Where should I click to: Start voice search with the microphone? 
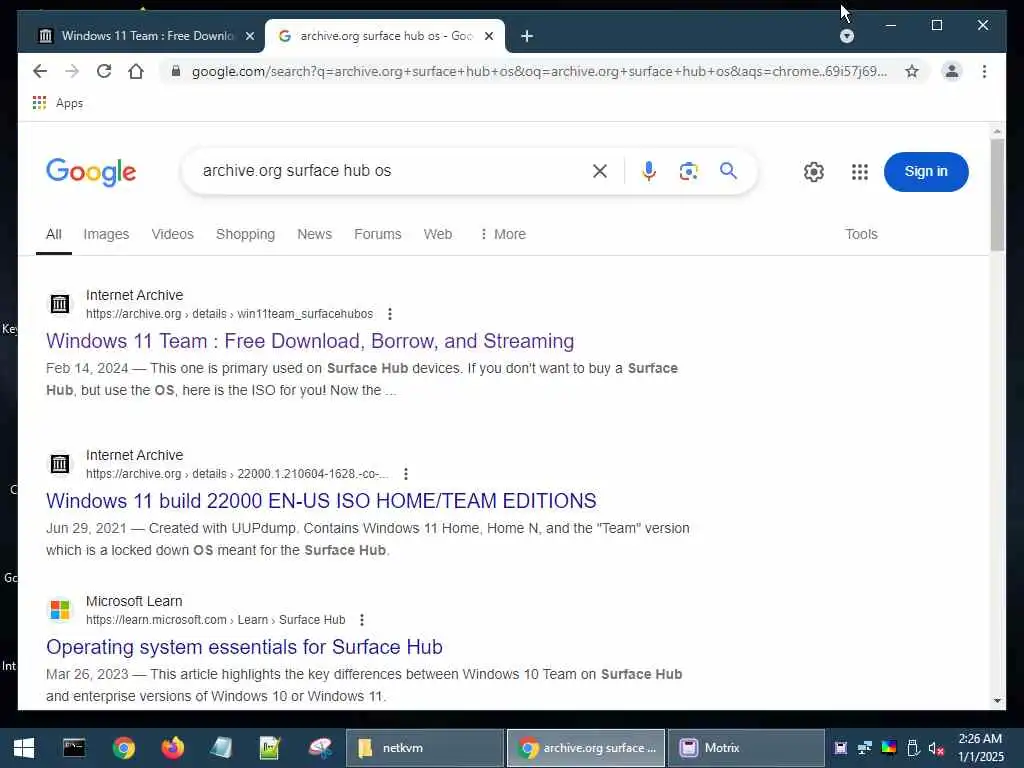pyautogui.click(x=648, y=171)
